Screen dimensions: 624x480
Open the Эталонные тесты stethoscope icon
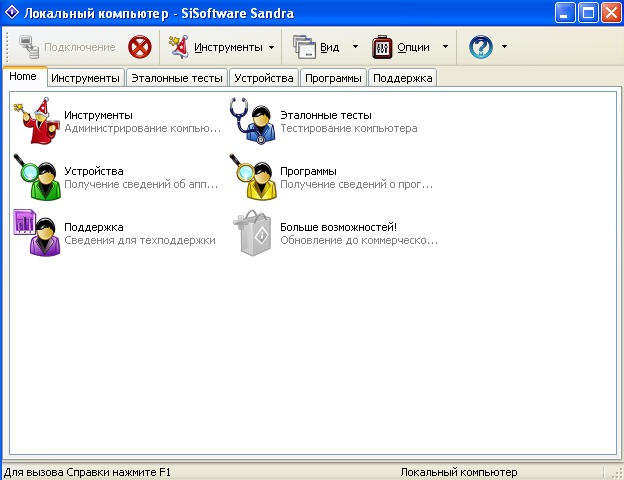[252, 121]
